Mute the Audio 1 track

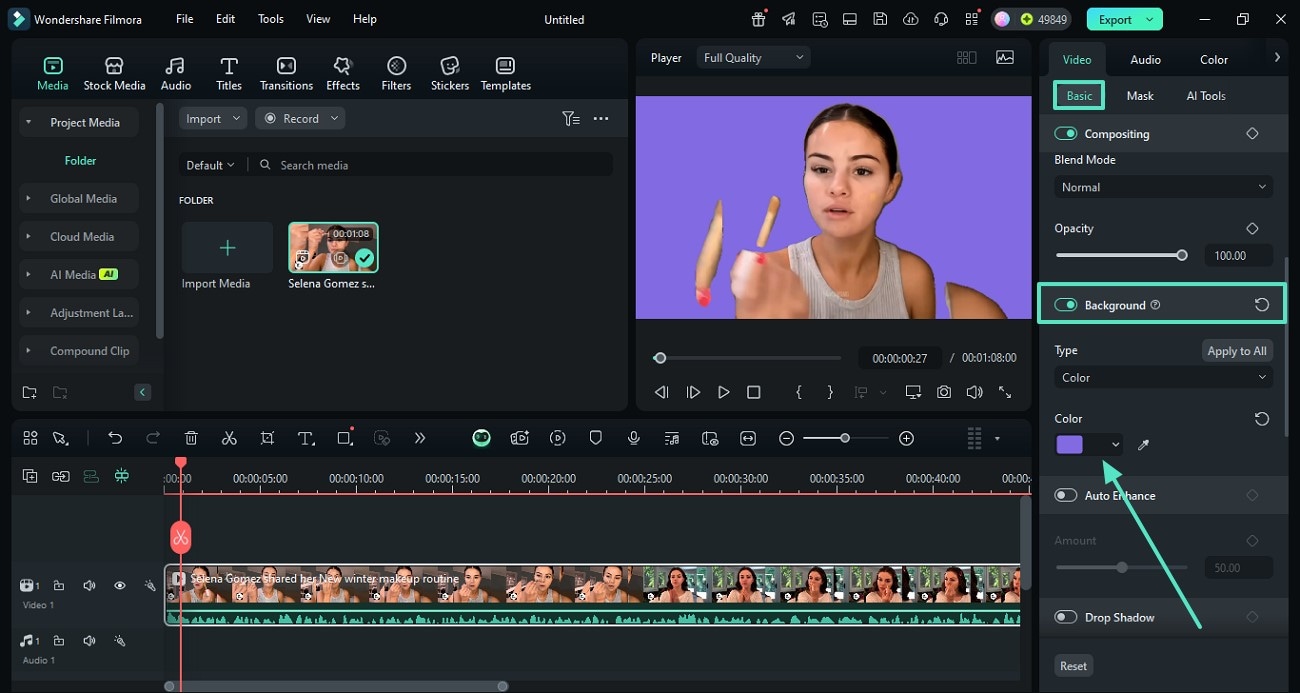pos(89,641)
